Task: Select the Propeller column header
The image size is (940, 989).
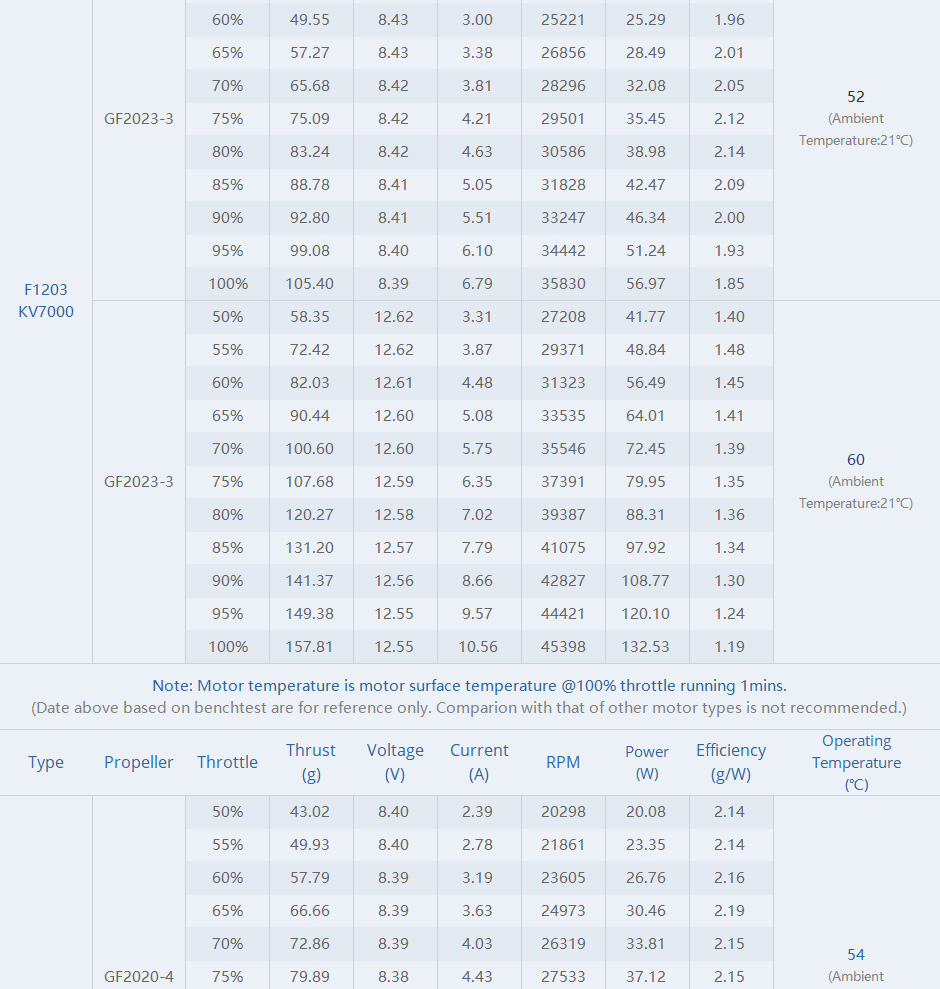Action: pyautogui.click(x=138, y=762)
